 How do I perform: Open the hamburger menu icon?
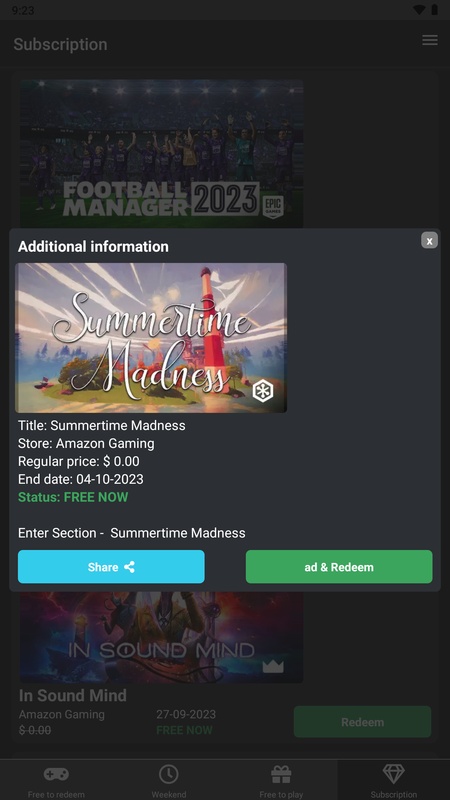(x=430, y=40)
